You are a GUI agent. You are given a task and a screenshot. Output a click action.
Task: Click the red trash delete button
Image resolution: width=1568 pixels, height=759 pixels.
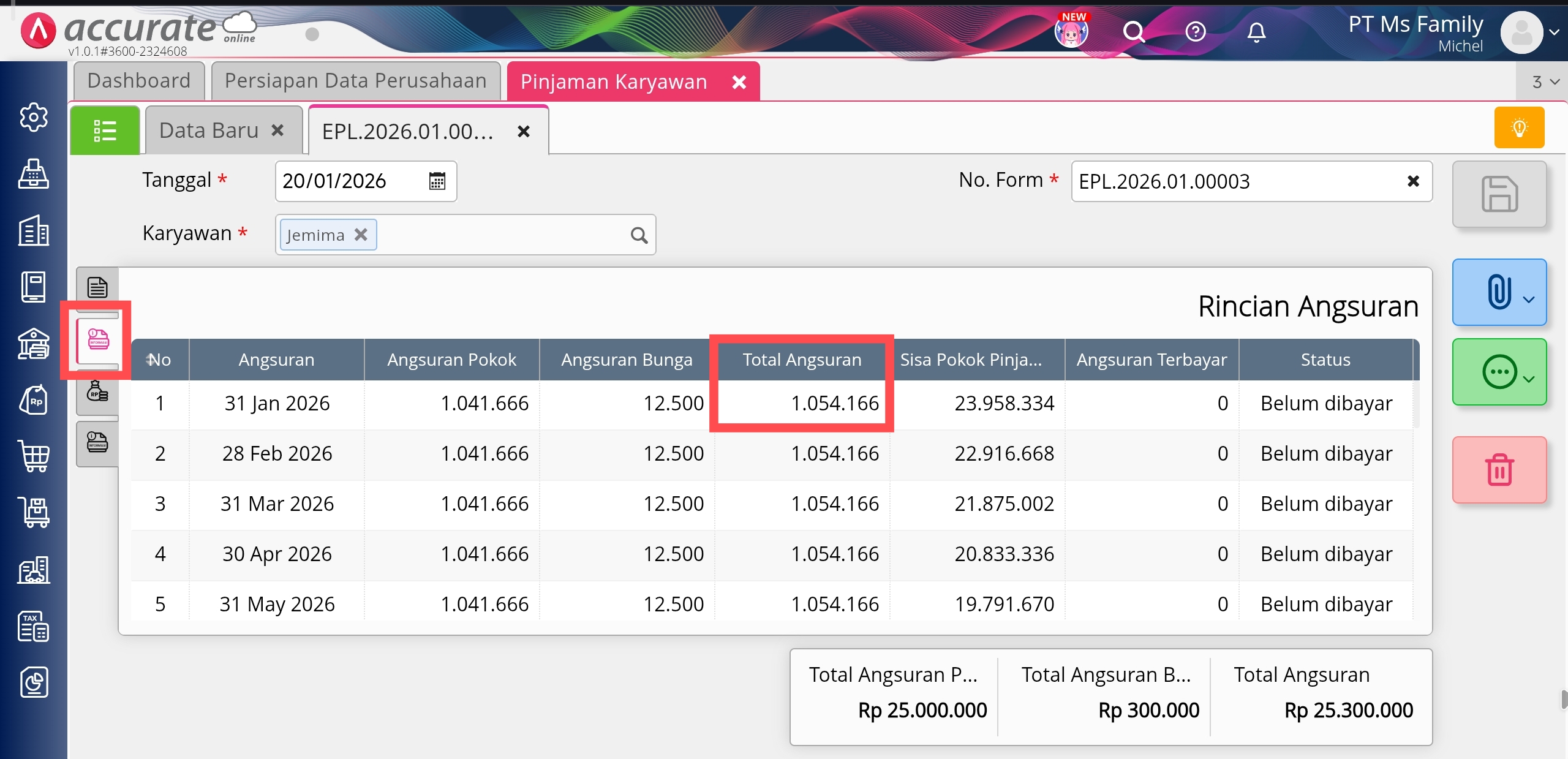pos(1499,470)
